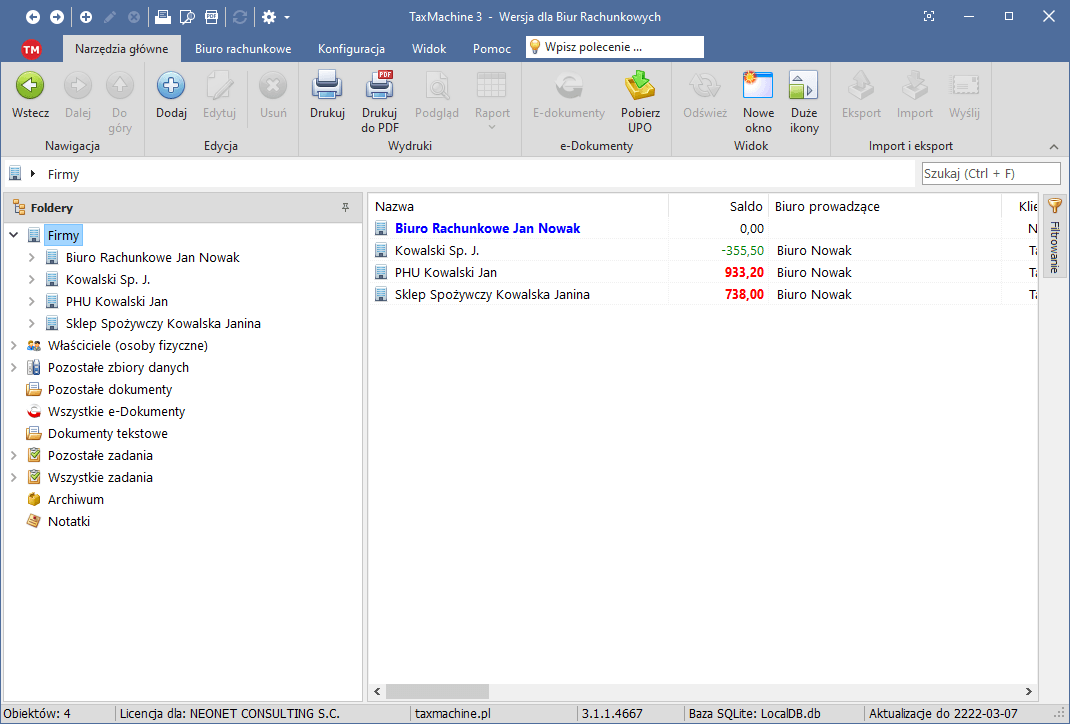Switch to Biuro rachunkowe tab
This screenshot has height=724, width=1070.
coord(243,49)
